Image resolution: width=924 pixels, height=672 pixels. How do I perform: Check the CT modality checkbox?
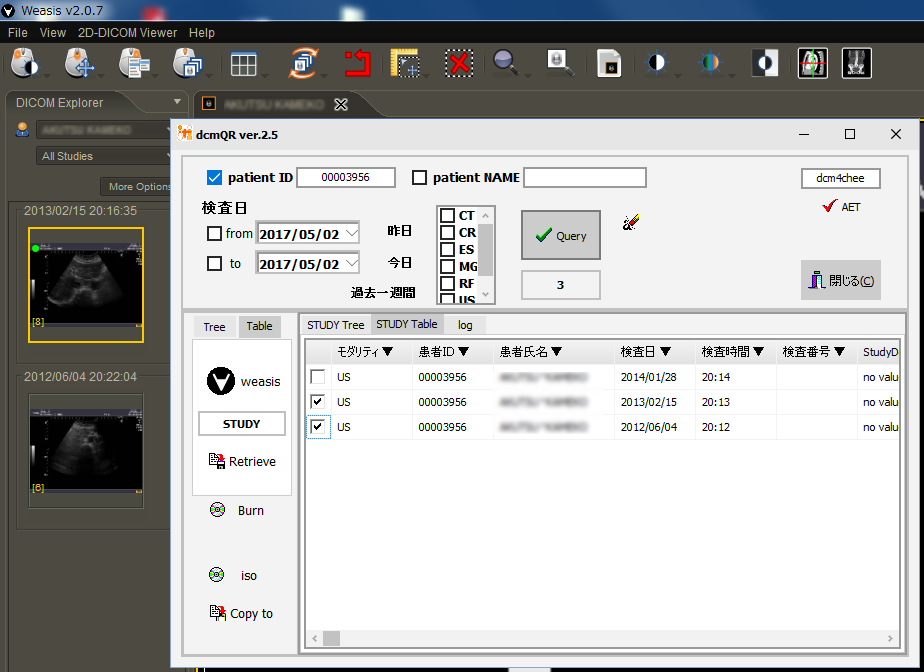coord(447,215)
